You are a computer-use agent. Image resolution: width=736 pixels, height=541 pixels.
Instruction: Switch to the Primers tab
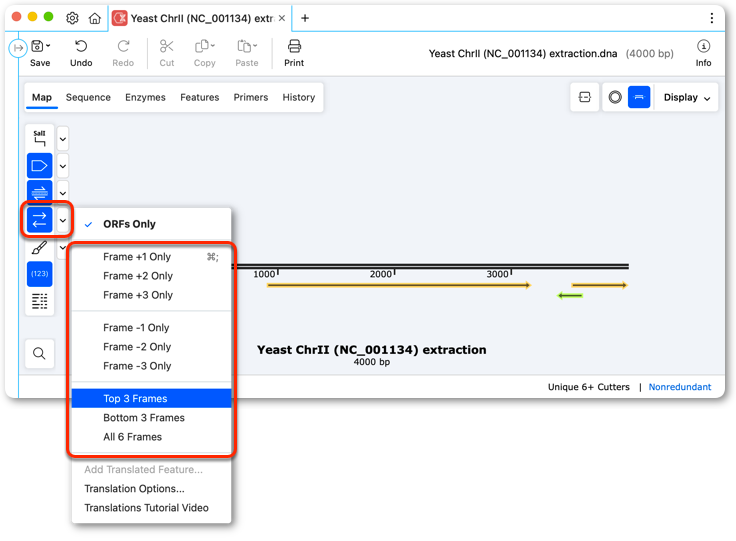coord(251,97)
